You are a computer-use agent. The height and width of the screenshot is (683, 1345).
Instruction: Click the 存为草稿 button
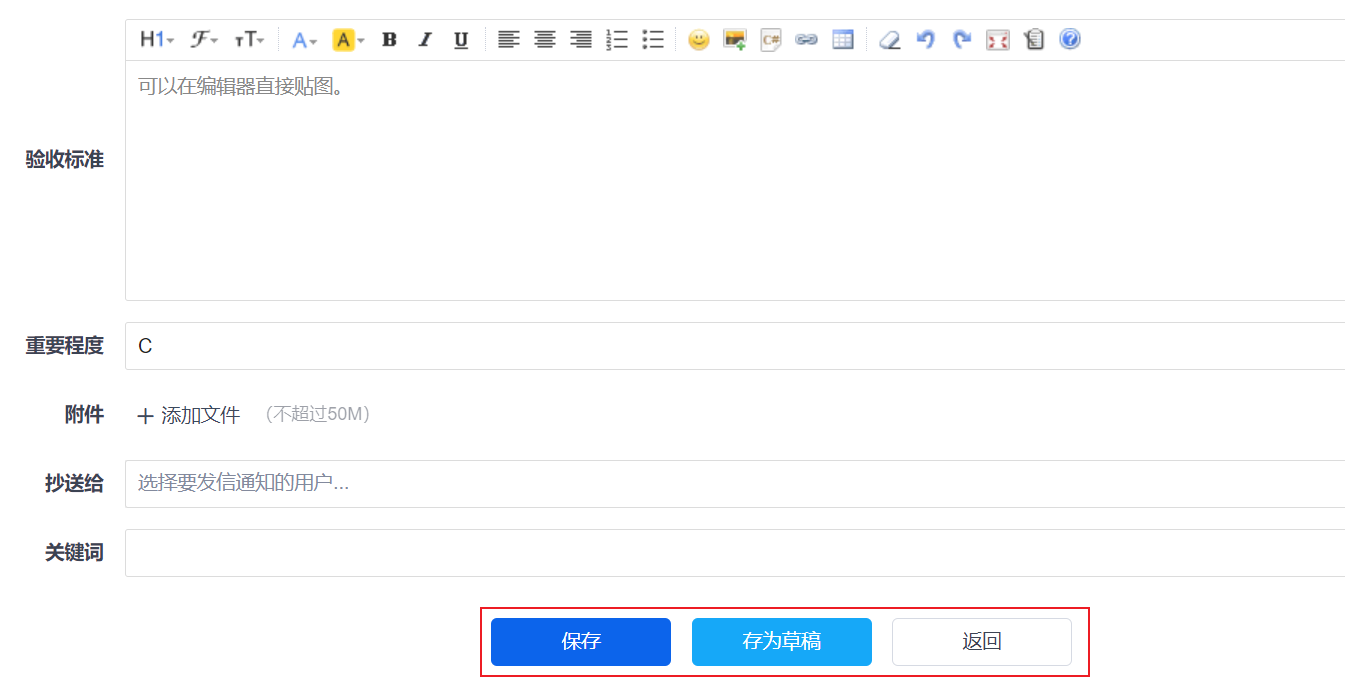(782, 642)
